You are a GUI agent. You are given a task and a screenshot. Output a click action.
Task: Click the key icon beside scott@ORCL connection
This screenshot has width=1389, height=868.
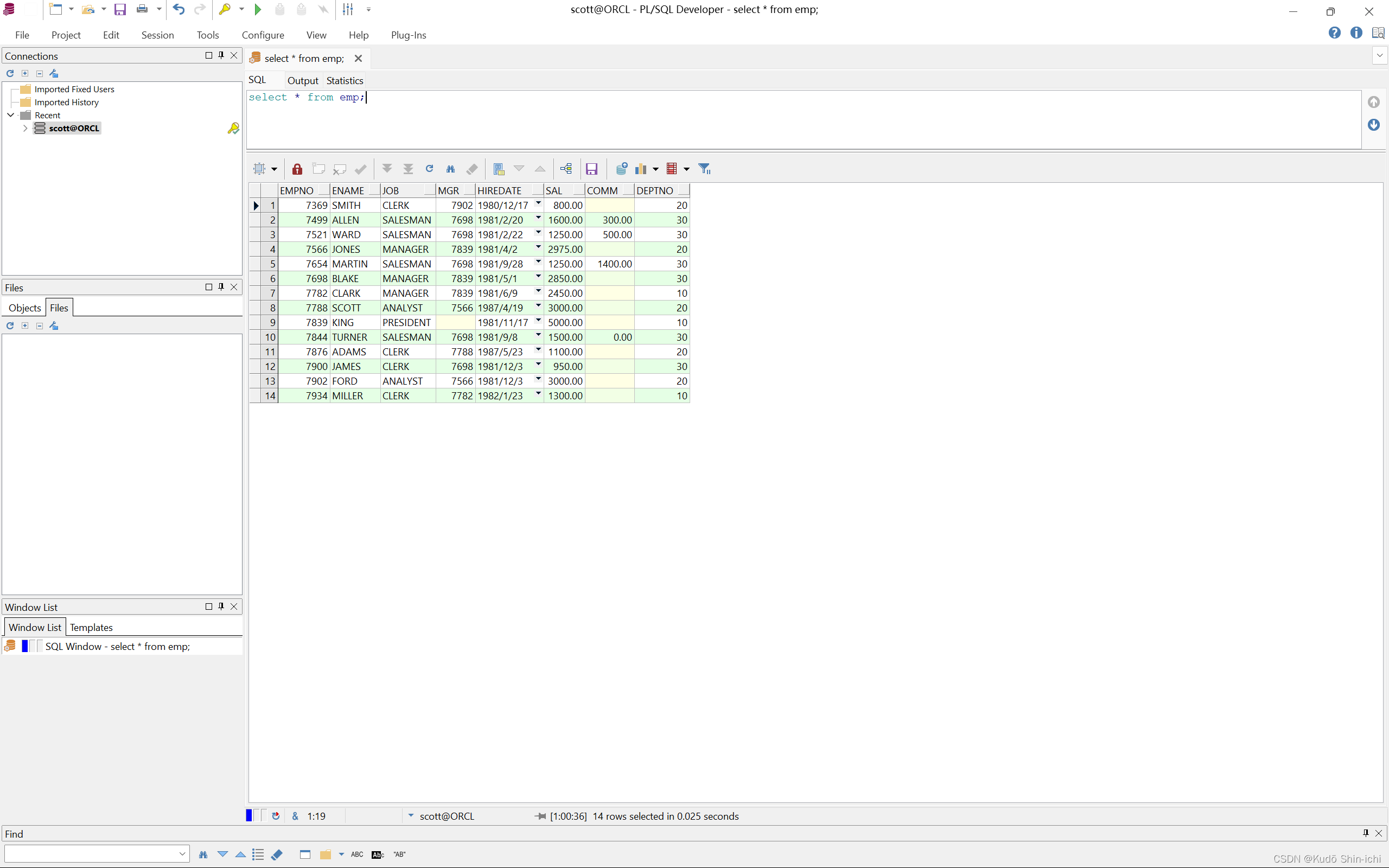233,128
